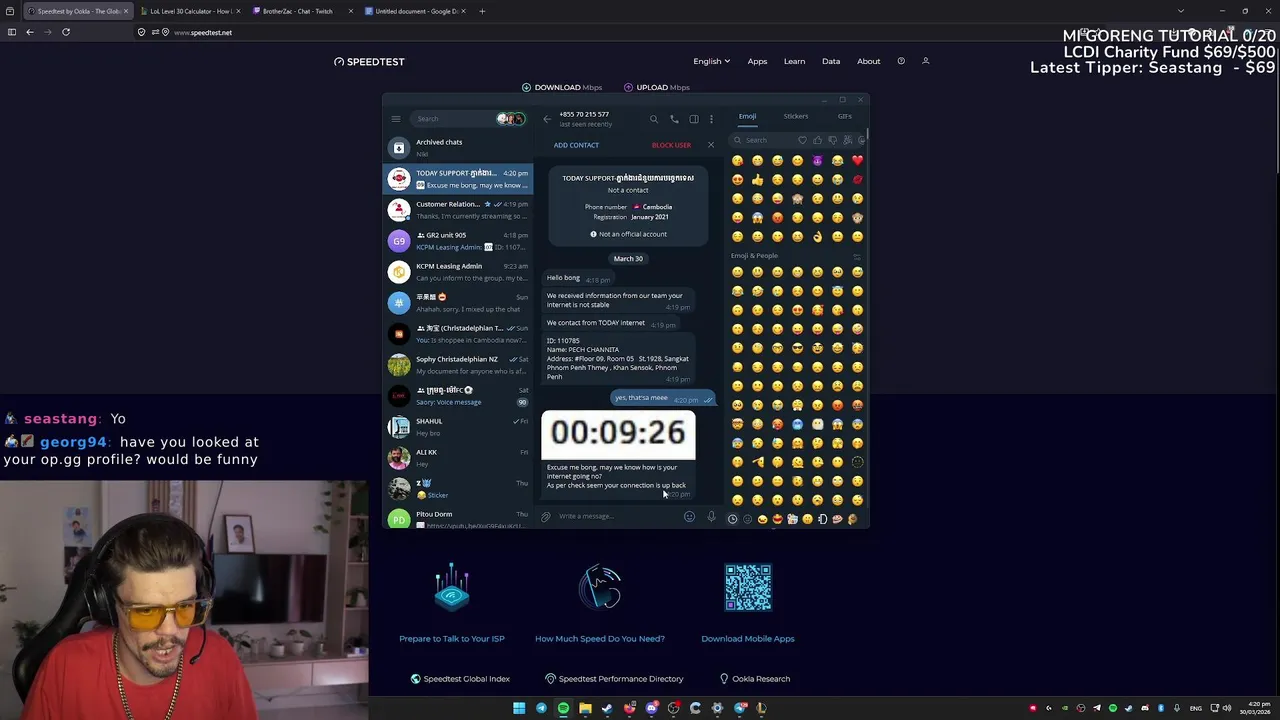Toggle browser sidebar panel icon
1280x720 pixels.
pyautogui.click(x=12, y=32)
